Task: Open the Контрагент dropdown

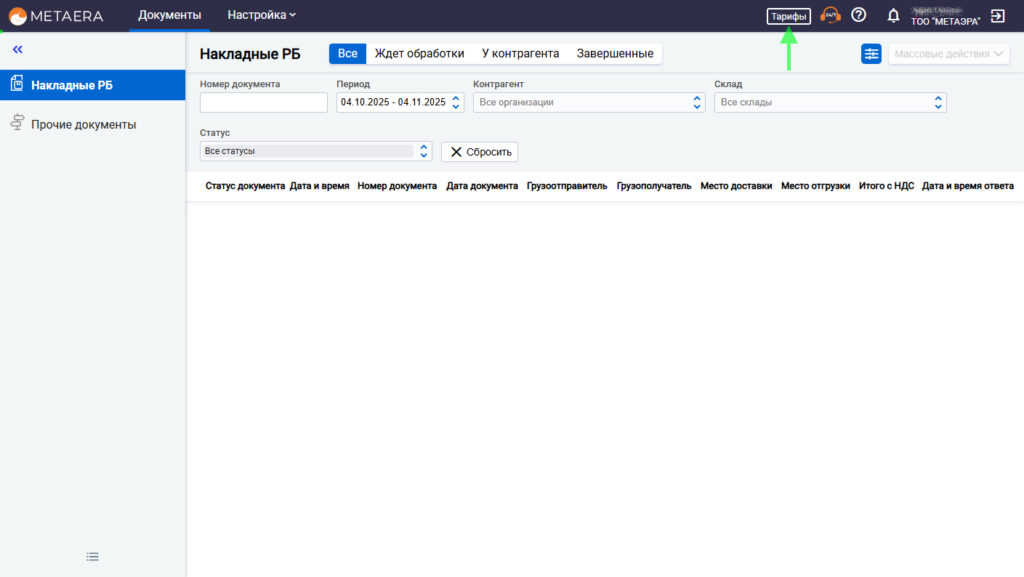Action: 589,102
